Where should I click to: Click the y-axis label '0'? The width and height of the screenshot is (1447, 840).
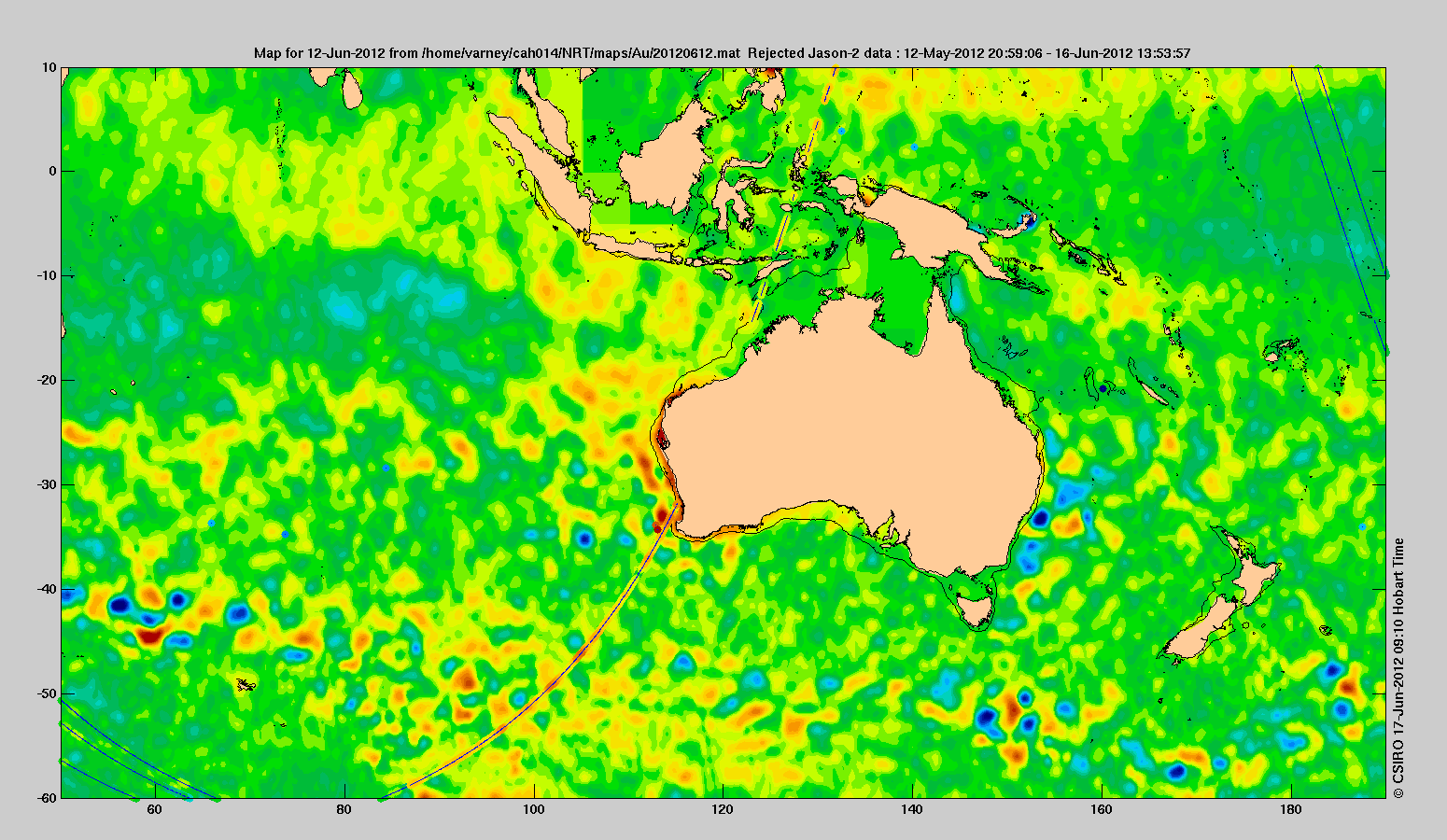tap(53, 172)
